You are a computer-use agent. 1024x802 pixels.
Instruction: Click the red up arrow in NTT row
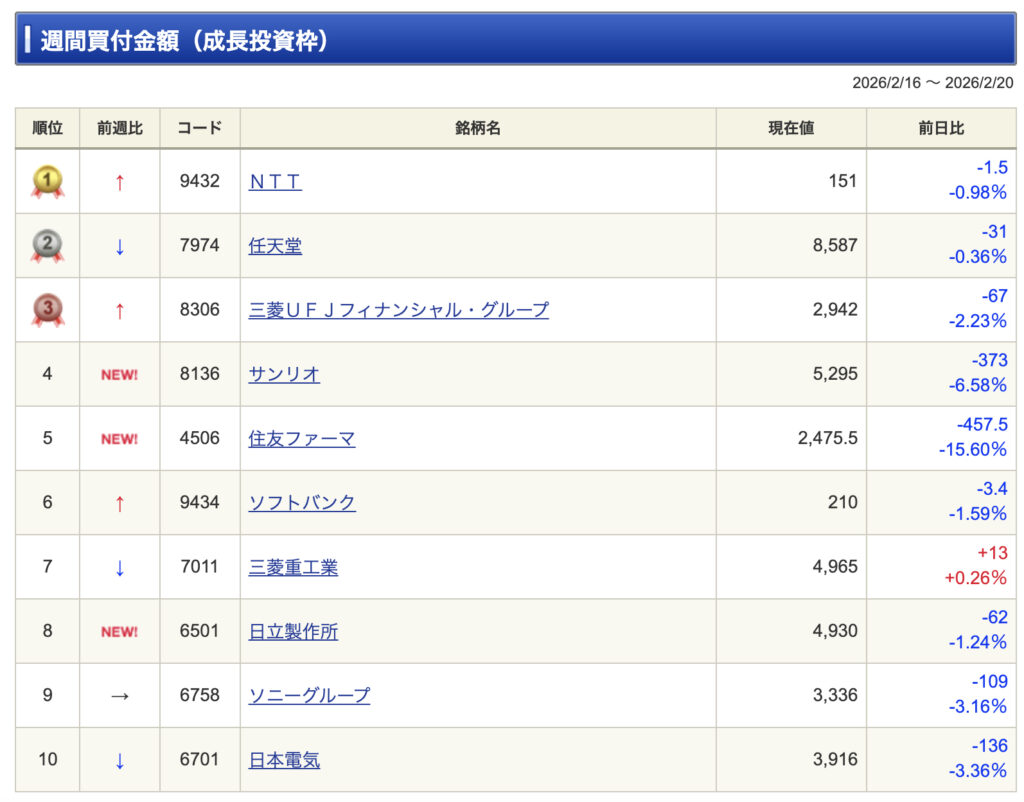pos(120,182)
